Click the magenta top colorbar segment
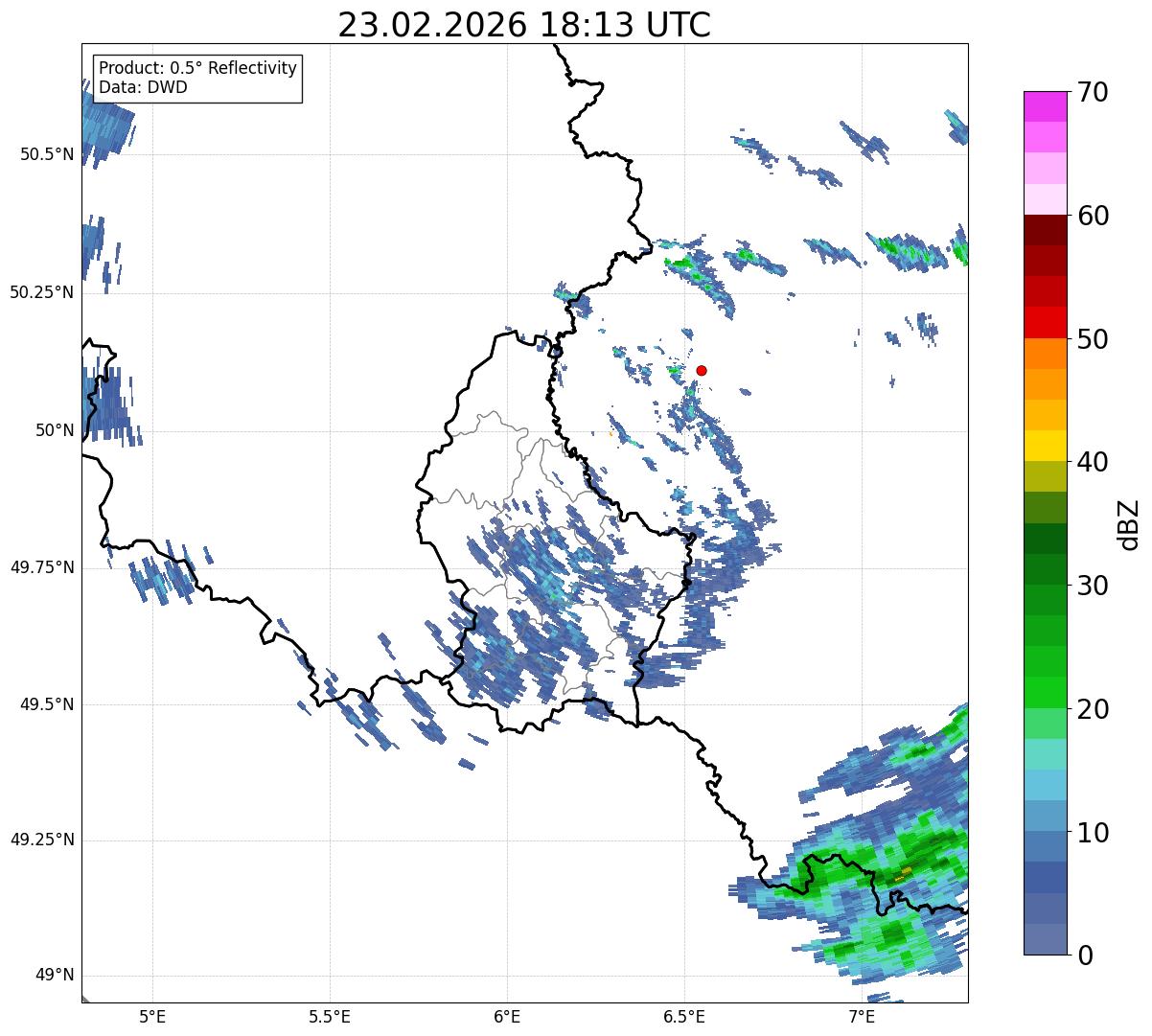The height and width of the screenshot is (1036, 1152). pyautogui.click(x=1046, y=106)
